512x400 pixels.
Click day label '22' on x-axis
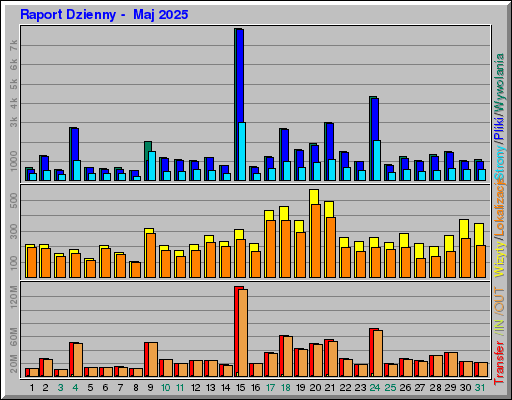[345, 388]
